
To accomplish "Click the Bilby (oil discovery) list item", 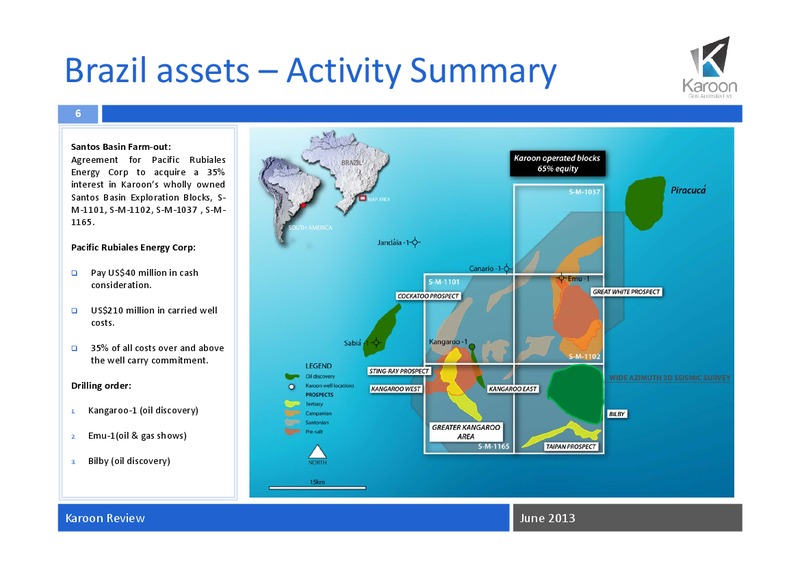I will pos(129,461).
